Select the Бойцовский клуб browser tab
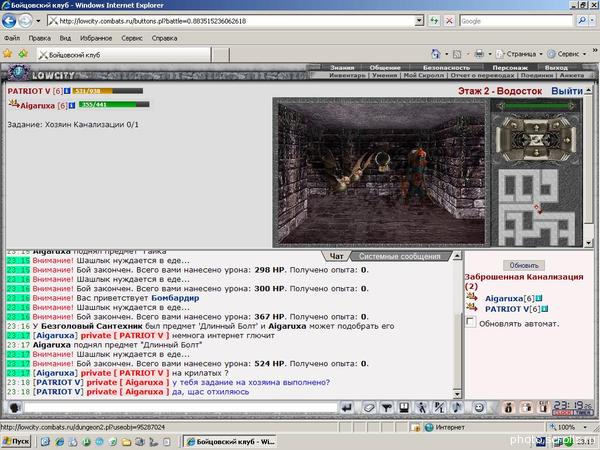The width and height of the screenshot is (600, 450). click(123, 55)
